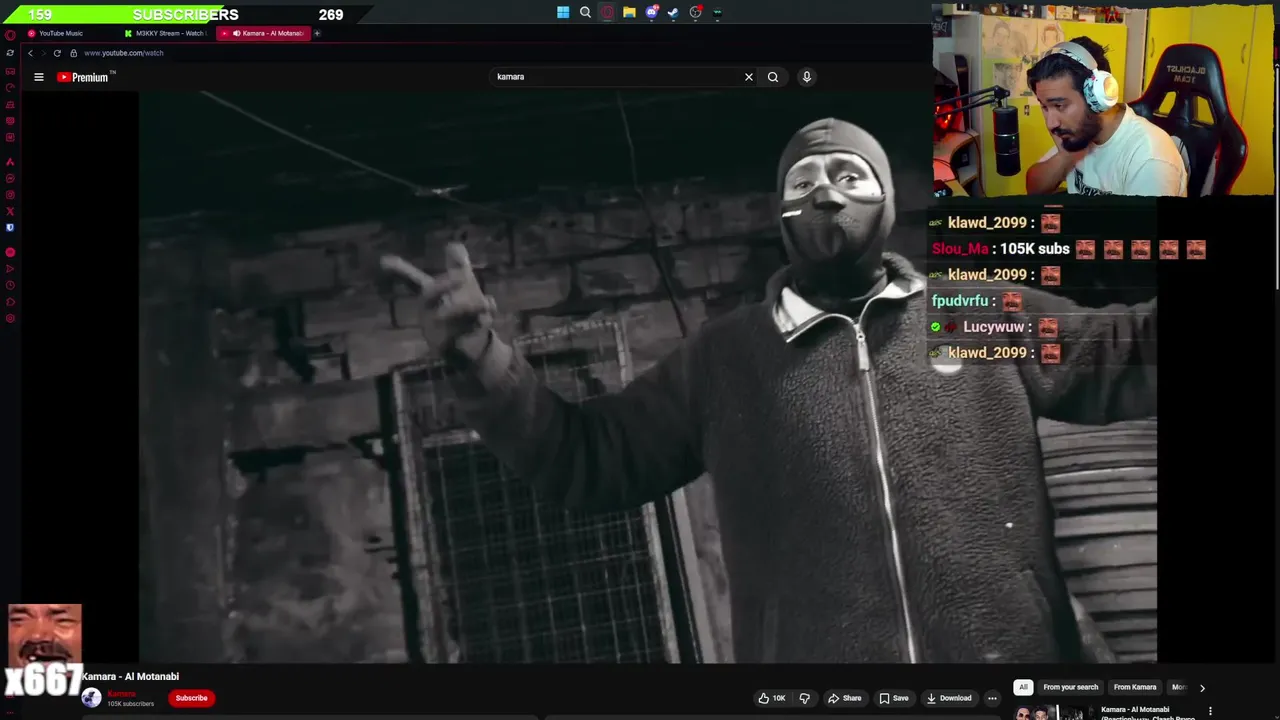Reload the current page
Viewport: 1280px width, 720px height.
point(57,53)
